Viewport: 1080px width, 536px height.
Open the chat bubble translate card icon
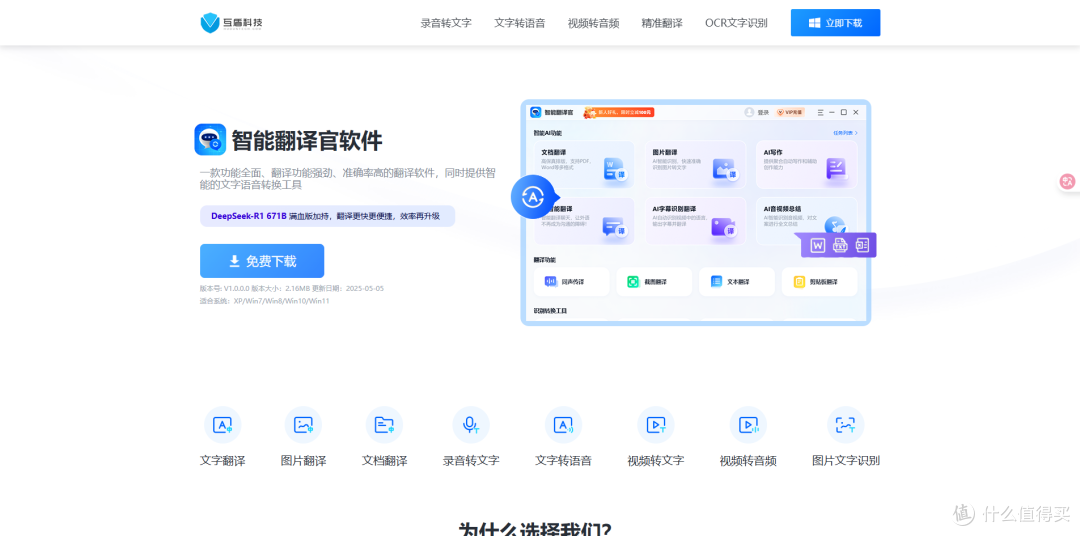point(614,227)
